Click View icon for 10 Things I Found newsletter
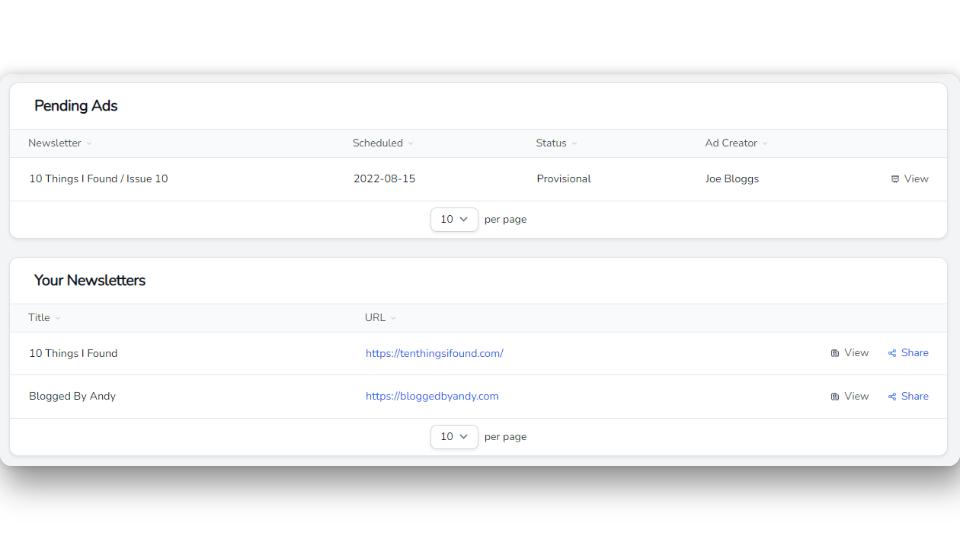 835,353
